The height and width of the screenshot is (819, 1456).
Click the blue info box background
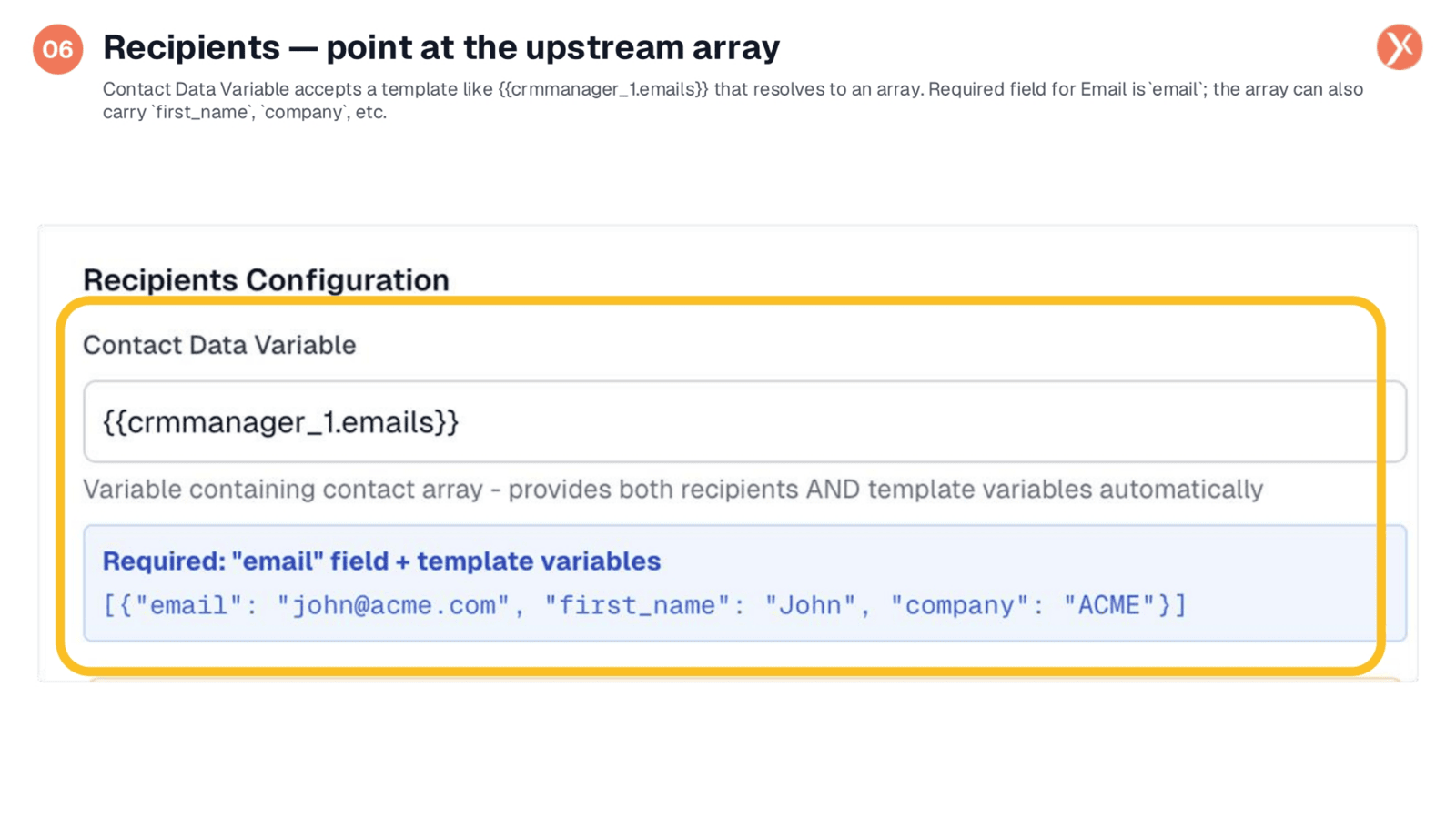744,582
